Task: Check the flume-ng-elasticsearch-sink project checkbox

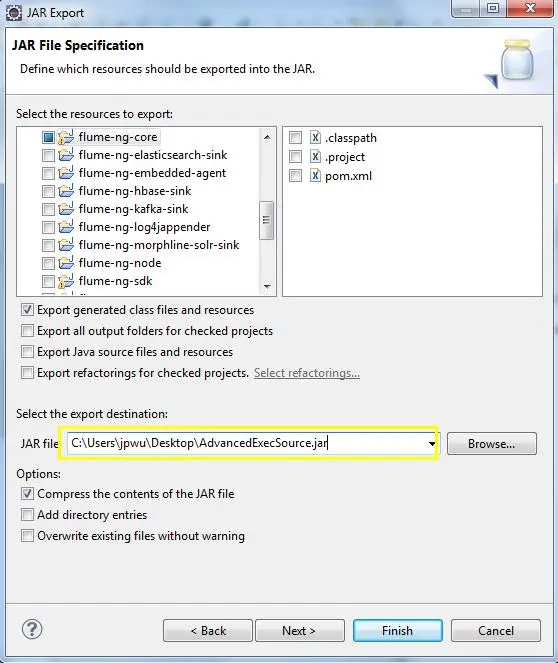Action: (x=48, y=155)
